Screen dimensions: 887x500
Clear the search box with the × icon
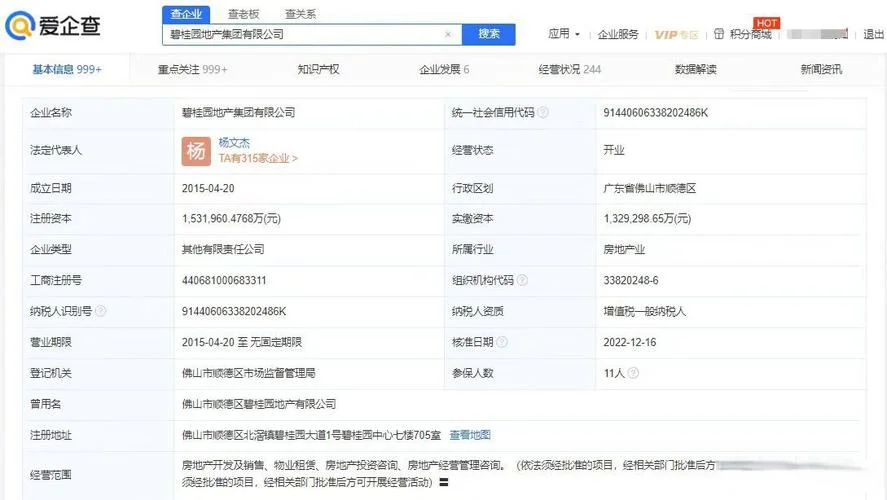(x=448, y=35)
